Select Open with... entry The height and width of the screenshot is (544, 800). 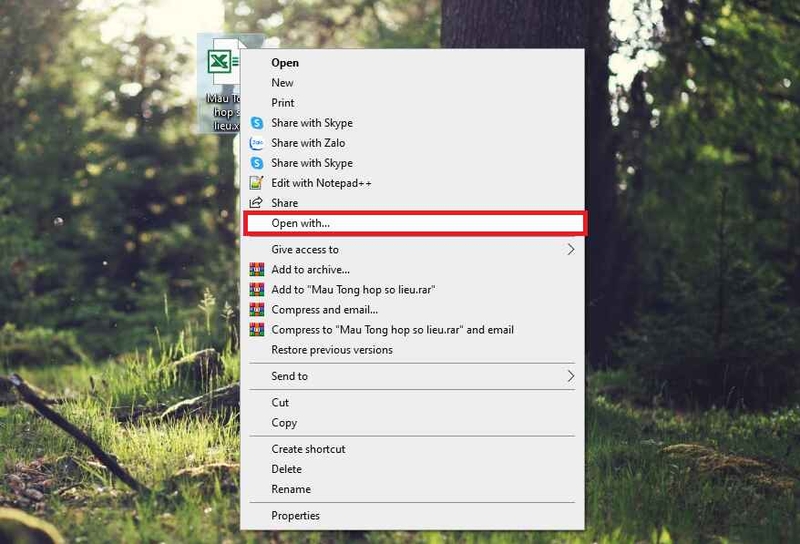tap(415, 223)
